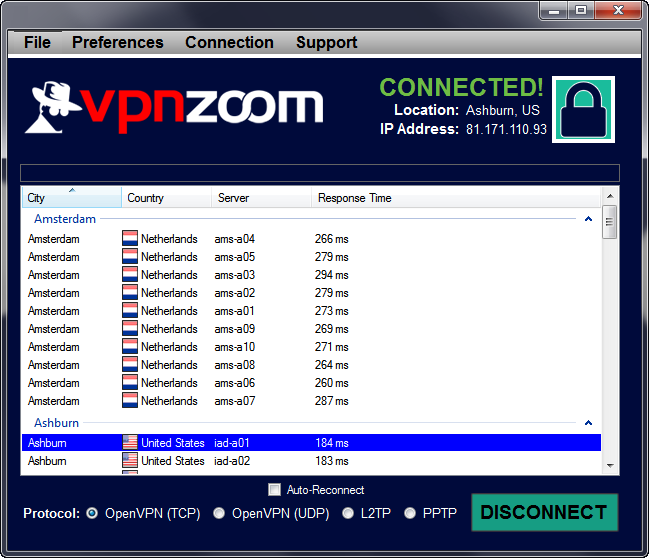
Task: Select the ams-a08 server with 264 ms
Action: [x=311, y=365]
